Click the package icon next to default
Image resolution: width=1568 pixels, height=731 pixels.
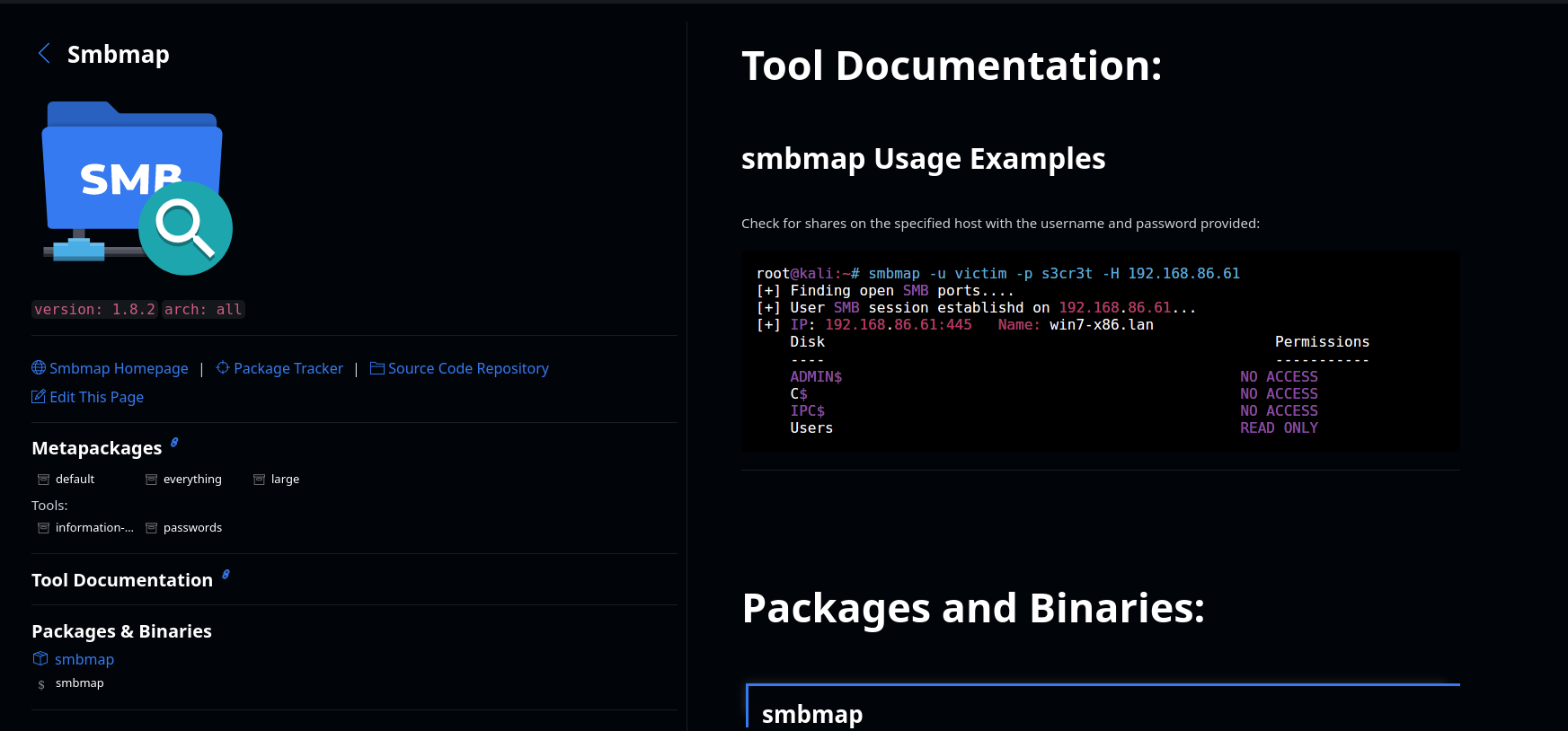(43, 480)
